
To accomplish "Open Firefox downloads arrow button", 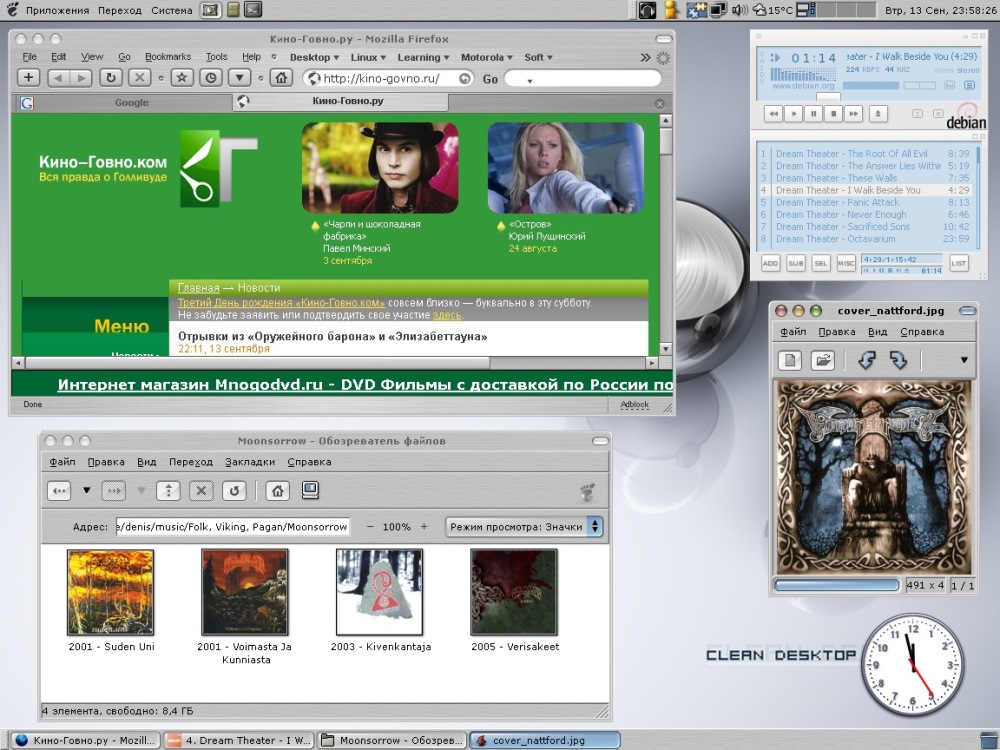I will [239, 78].
